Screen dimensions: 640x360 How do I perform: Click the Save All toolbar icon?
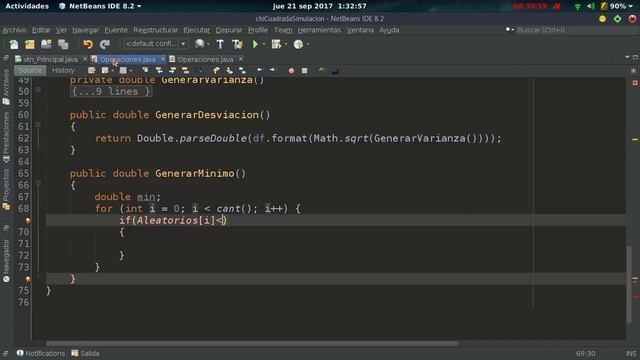click(63, 44)
